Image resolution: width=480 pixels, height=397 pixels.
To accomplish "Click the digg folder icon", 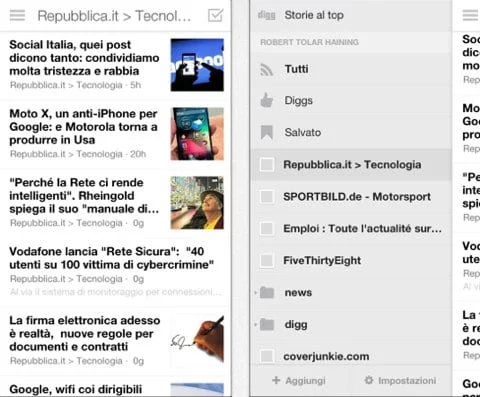I will point(267,324).
